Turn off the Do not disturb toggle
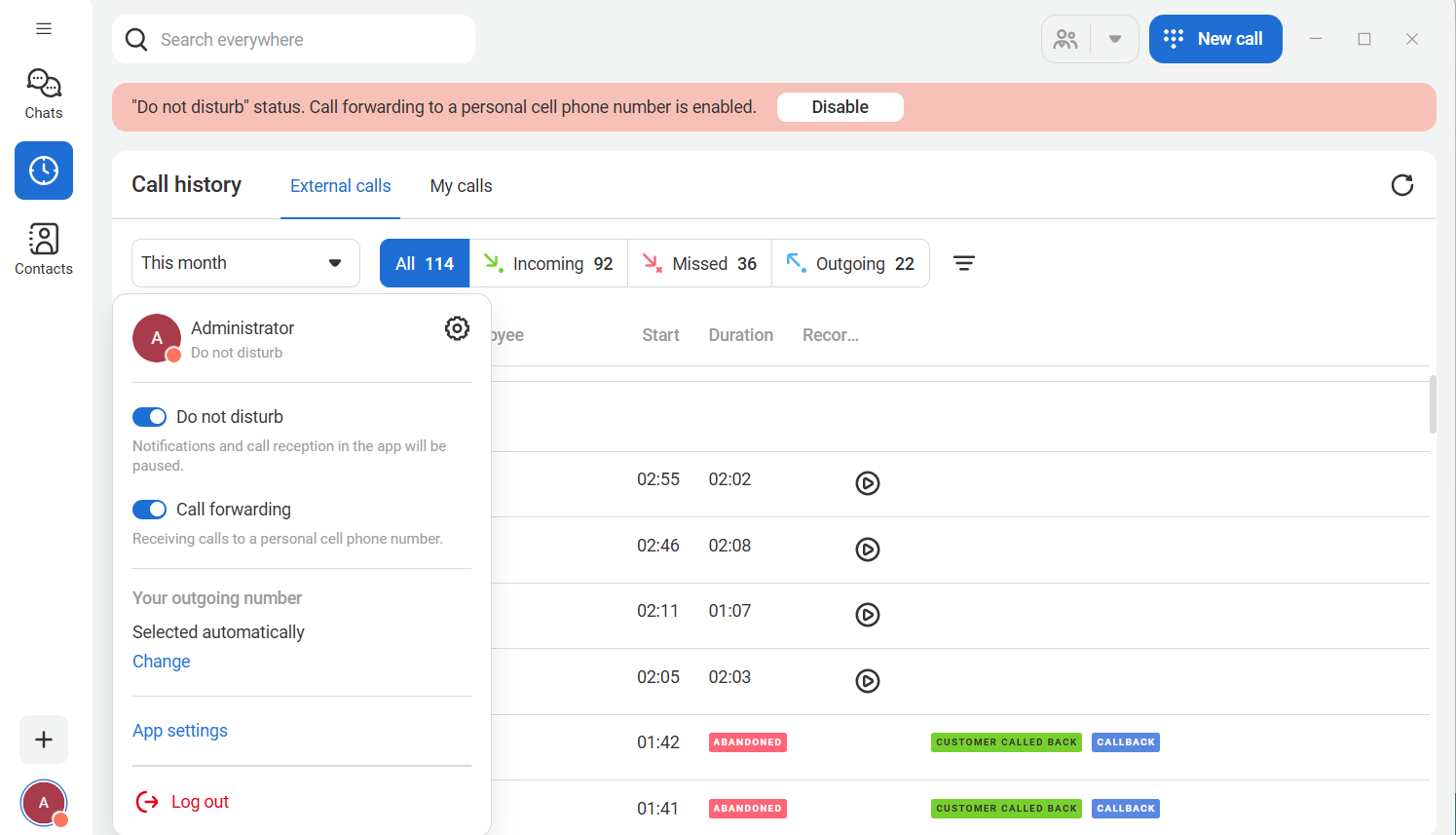The image size is (1456, 835). click(x=150, y=417)
